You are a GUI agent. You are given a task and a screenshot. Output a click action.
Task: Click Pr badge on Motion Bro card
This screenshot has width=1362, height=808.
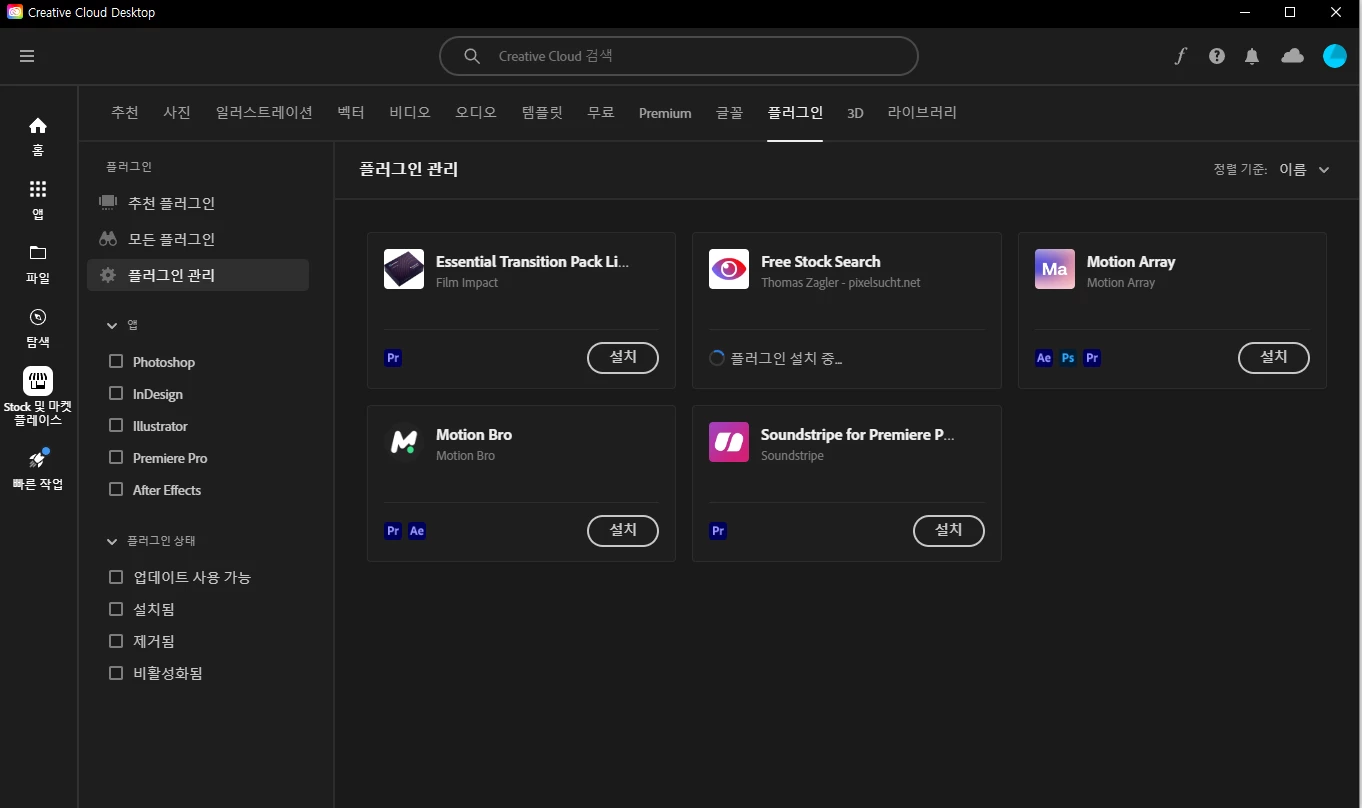(393, 531)
